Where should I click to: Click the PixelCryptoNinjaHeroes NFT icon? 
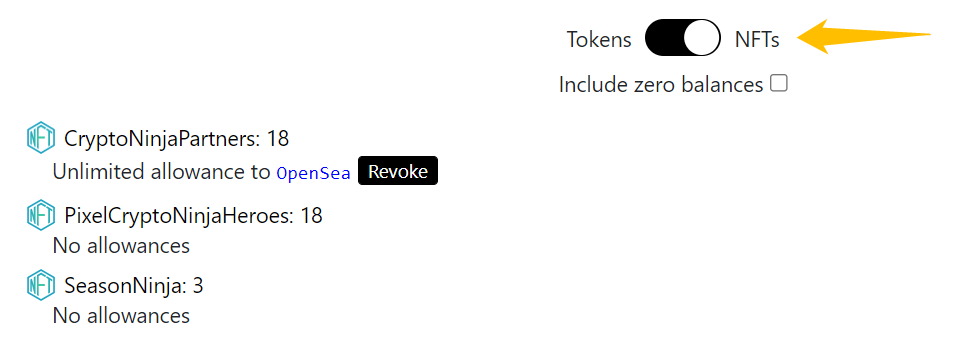[x=41, y=215]
